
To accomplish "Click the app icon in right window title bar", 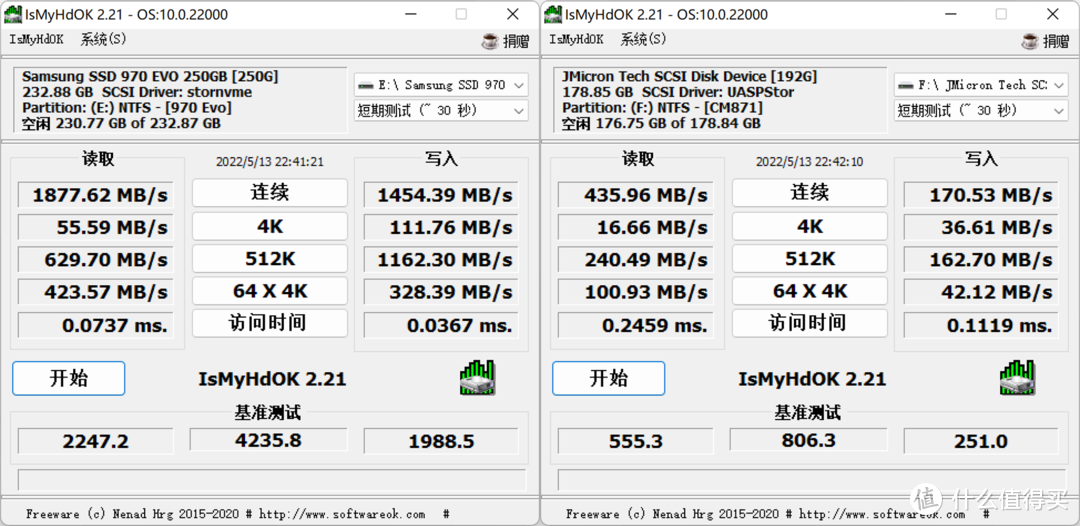I will point(552,14).
